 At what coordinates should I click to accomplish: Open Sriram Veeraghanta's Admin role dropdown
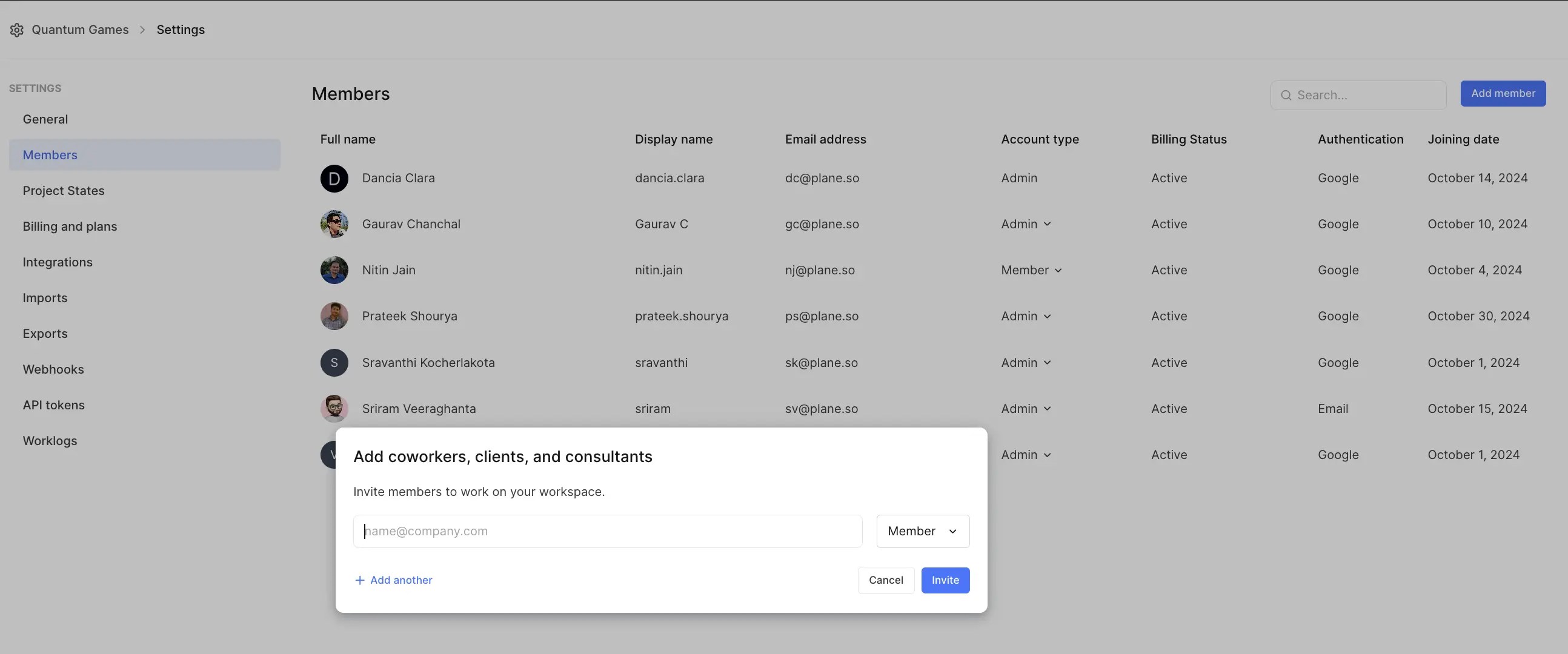click(x=1026, y=409)
